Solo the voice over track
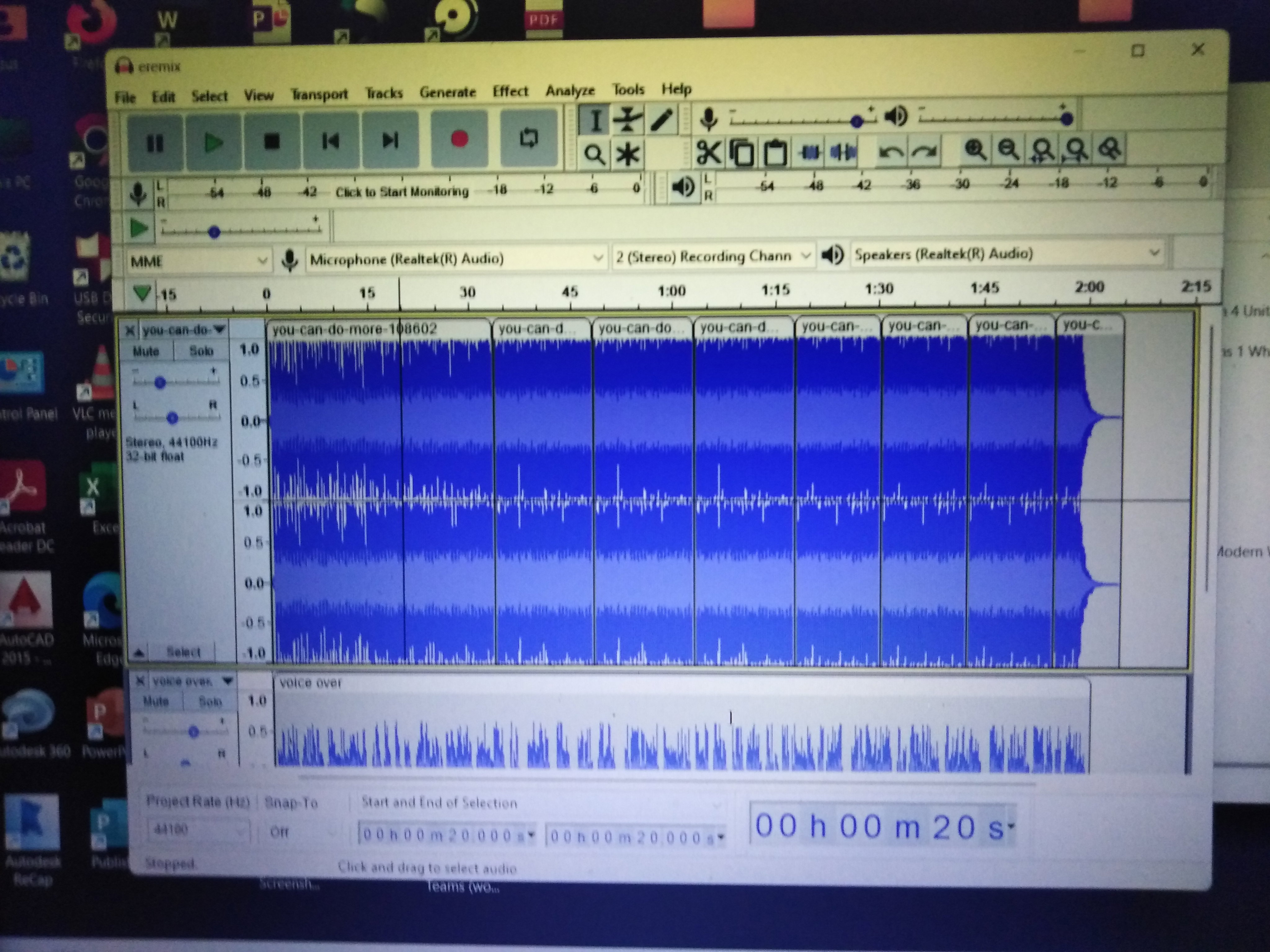The image size is (1270, 952). click(210, 701)
